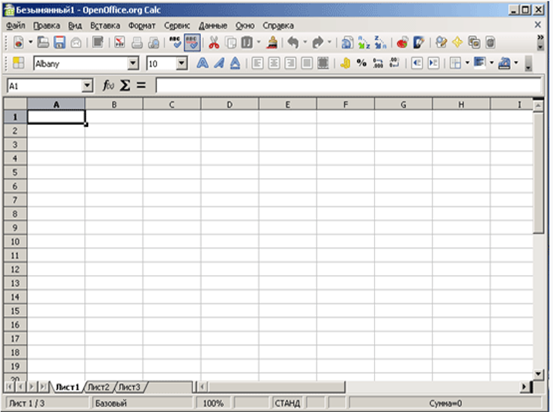
Task: Open the Navigator star icon
Action: point(457,43)
